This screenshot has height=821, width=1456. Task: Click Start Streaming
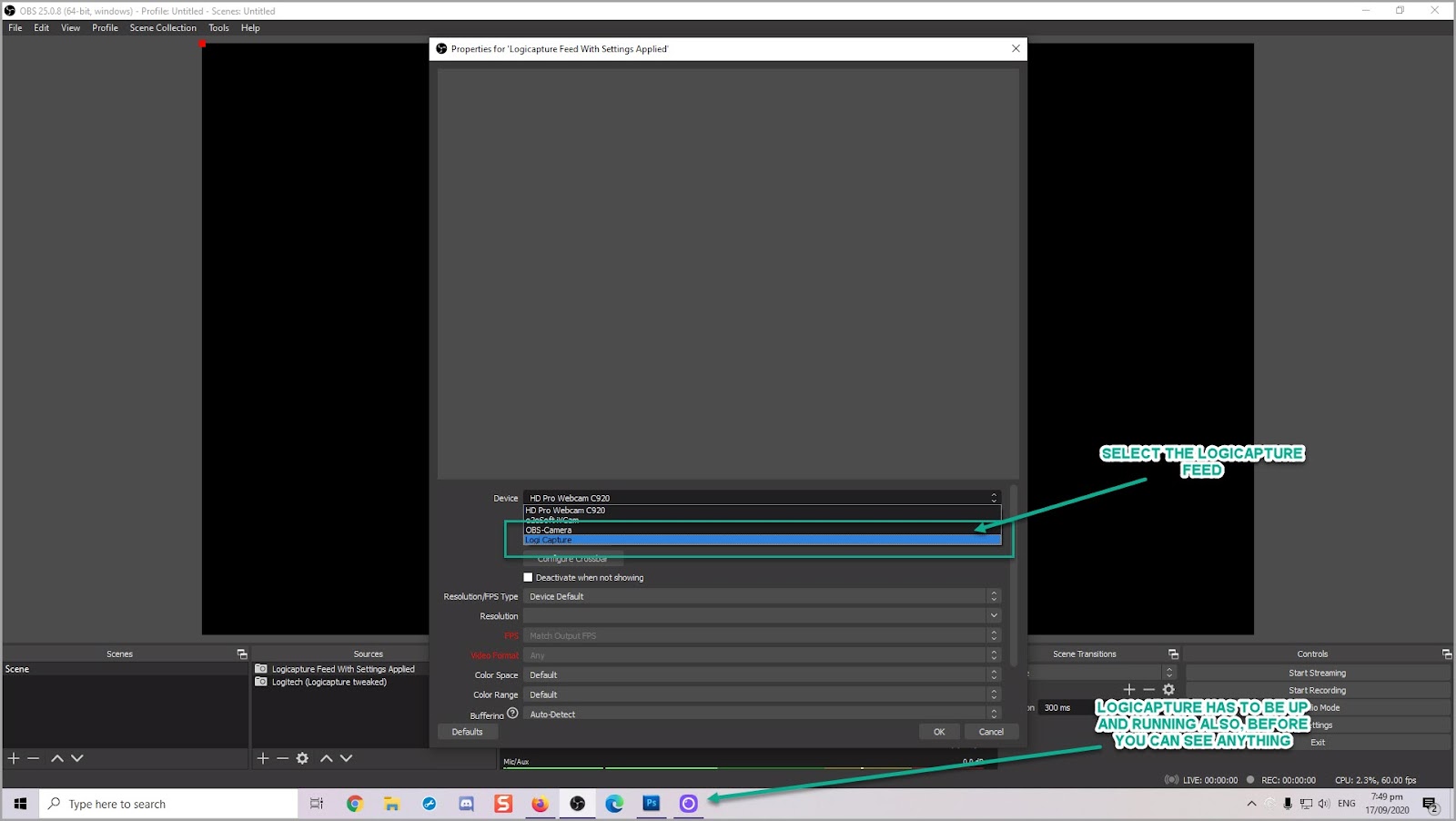click(1318, 673)
